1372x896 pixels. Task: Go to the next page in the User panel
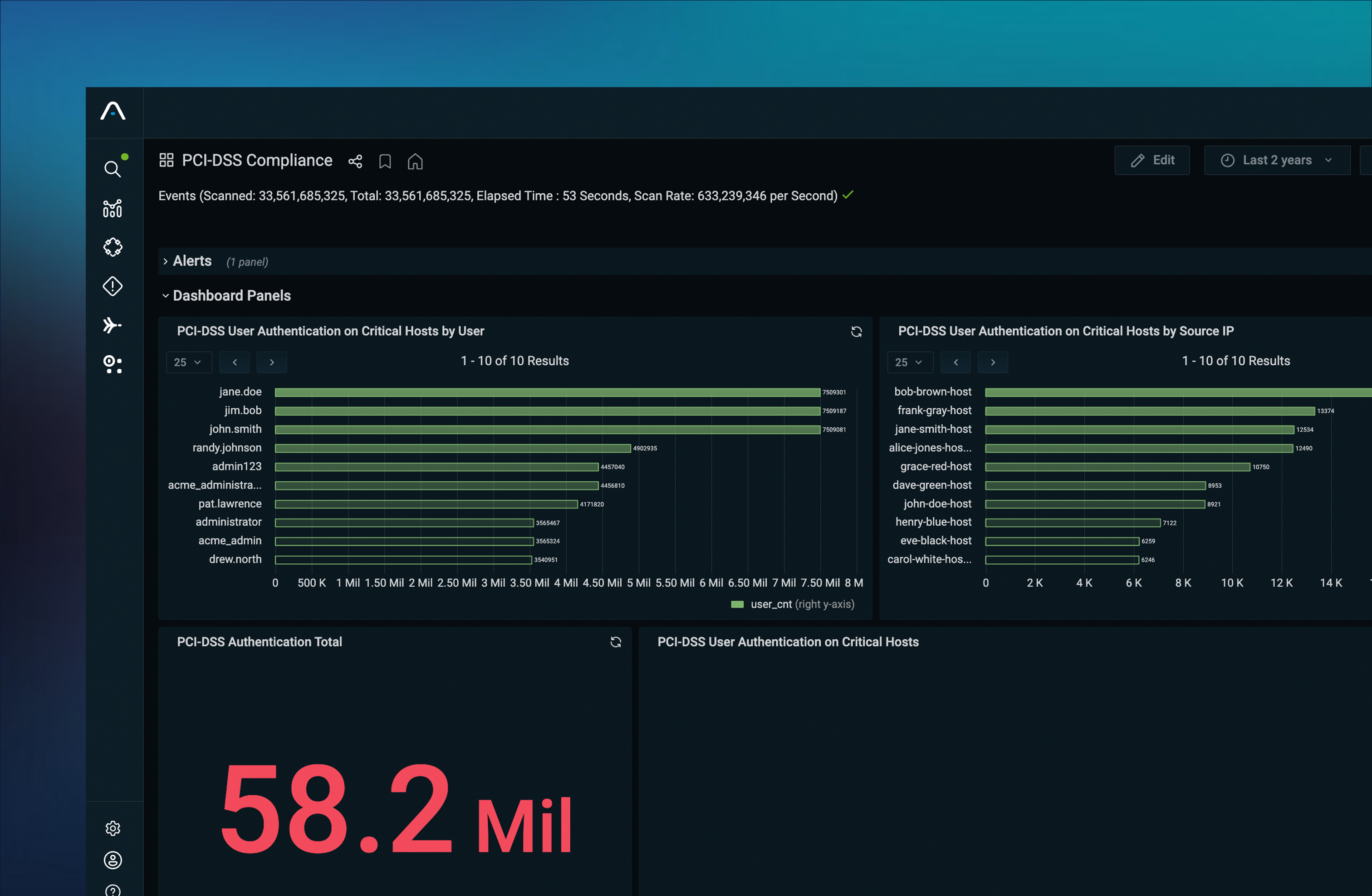coord(271,362)
